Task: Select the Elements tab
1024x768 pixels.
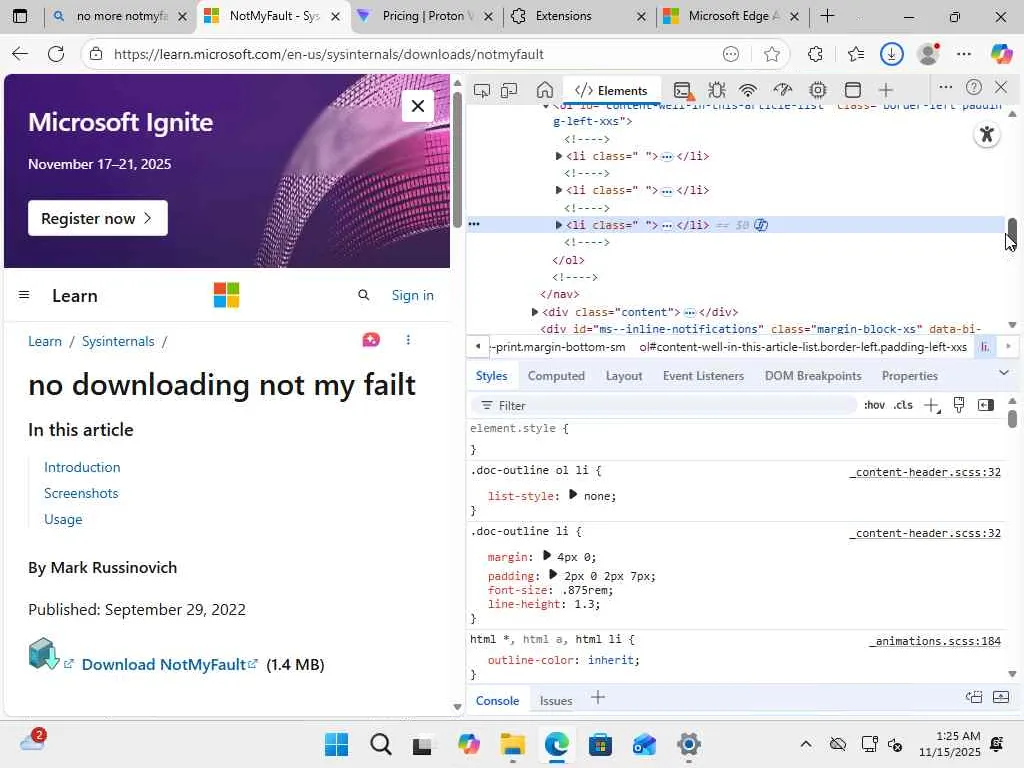Action: pyautogui.click(x=611, y=91)
